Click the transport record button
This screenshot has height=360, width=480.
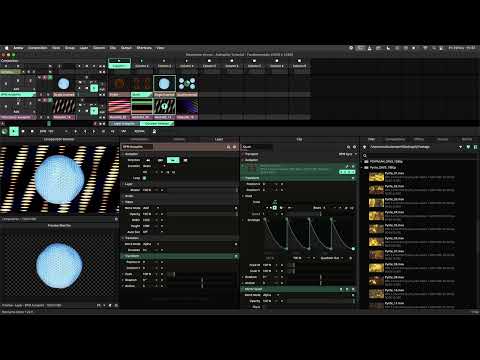pos(32,131)
